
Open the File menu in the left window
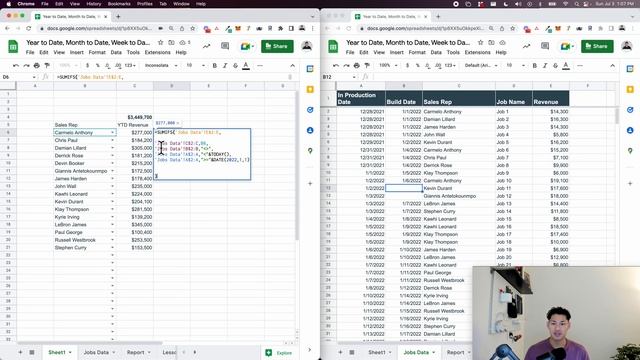[x=30, y=52]
